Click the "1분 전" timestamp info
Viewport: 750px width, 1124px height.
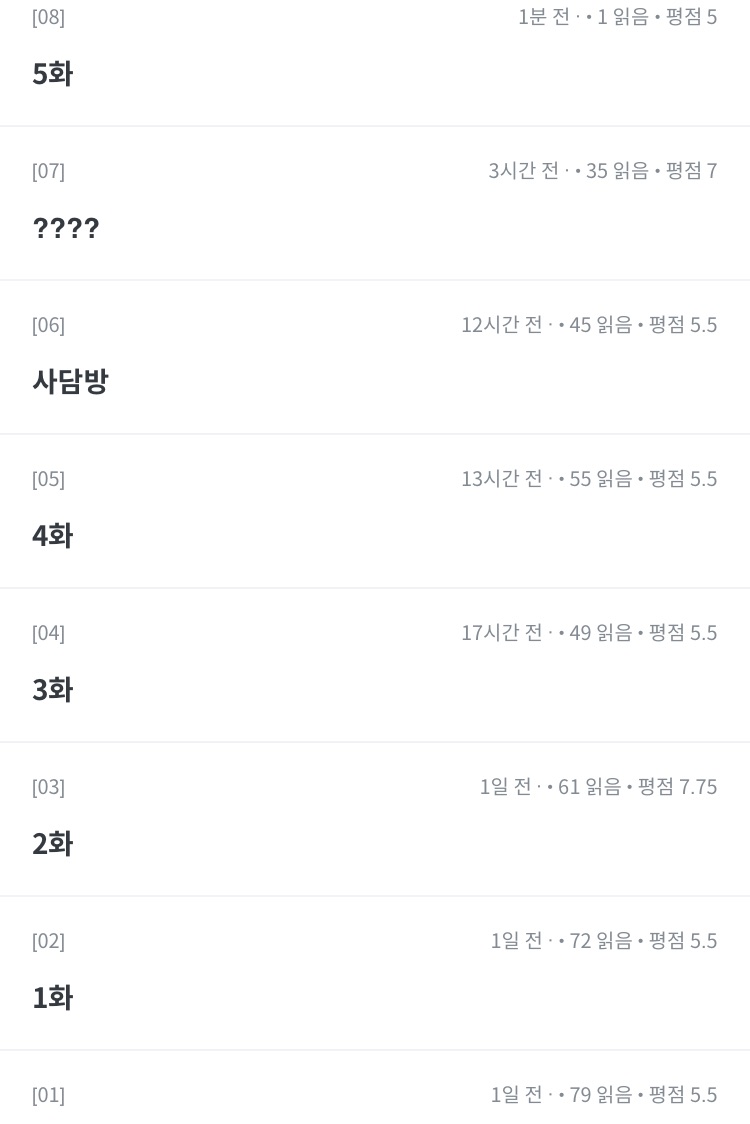click(x=544, y=17)
